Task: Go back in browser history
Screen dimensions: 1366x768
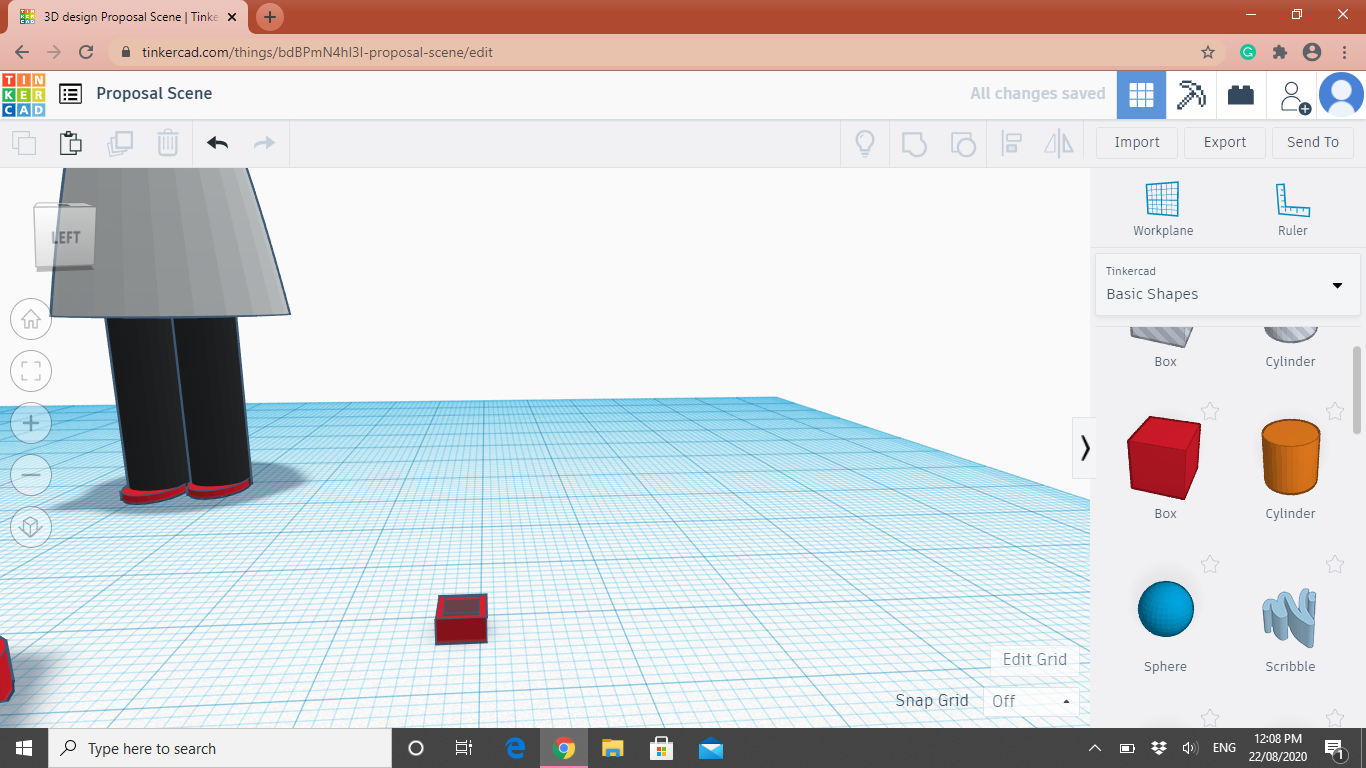Action: pos(22,52)
